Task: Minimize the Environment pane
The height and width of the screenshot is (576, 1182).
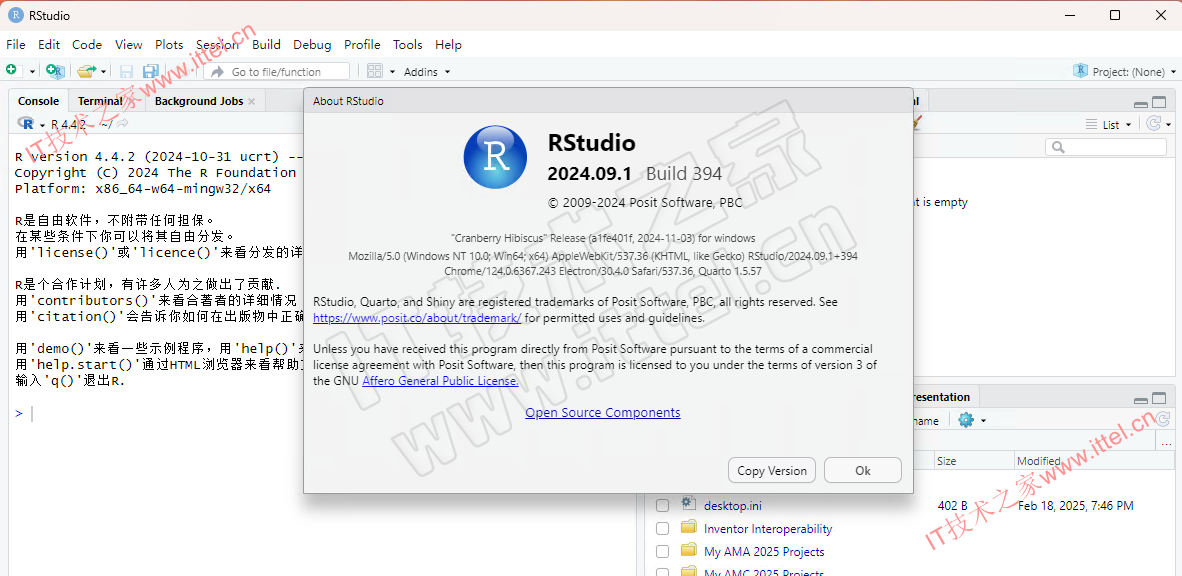Action: click(x=1141, y=103)
